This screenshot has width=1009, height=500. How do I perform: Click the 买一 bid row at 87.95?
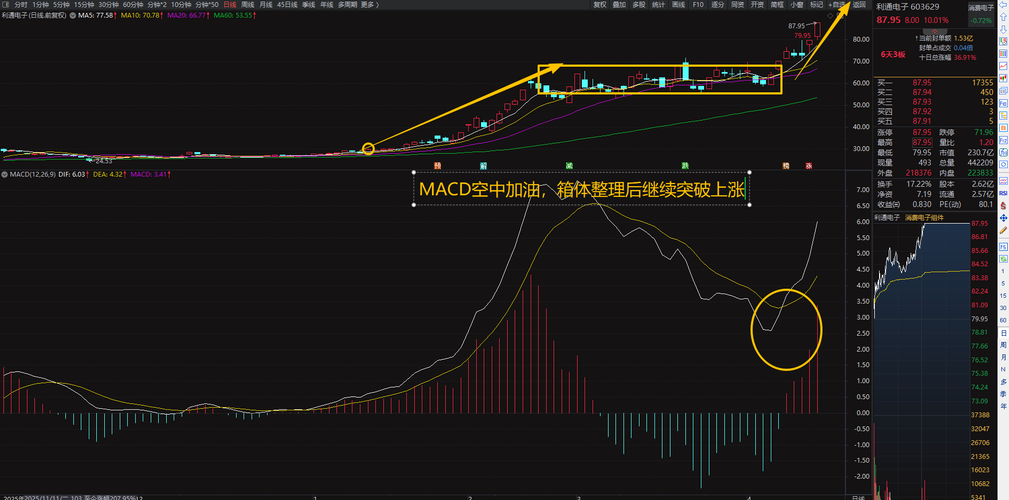click(933, 82)
